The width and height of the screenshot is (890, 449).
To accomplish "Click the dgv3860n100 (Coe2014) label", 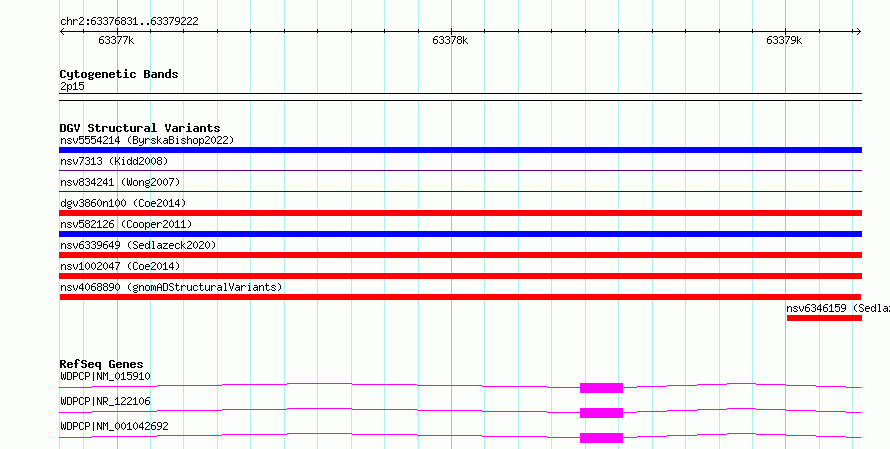I will 123,203.
